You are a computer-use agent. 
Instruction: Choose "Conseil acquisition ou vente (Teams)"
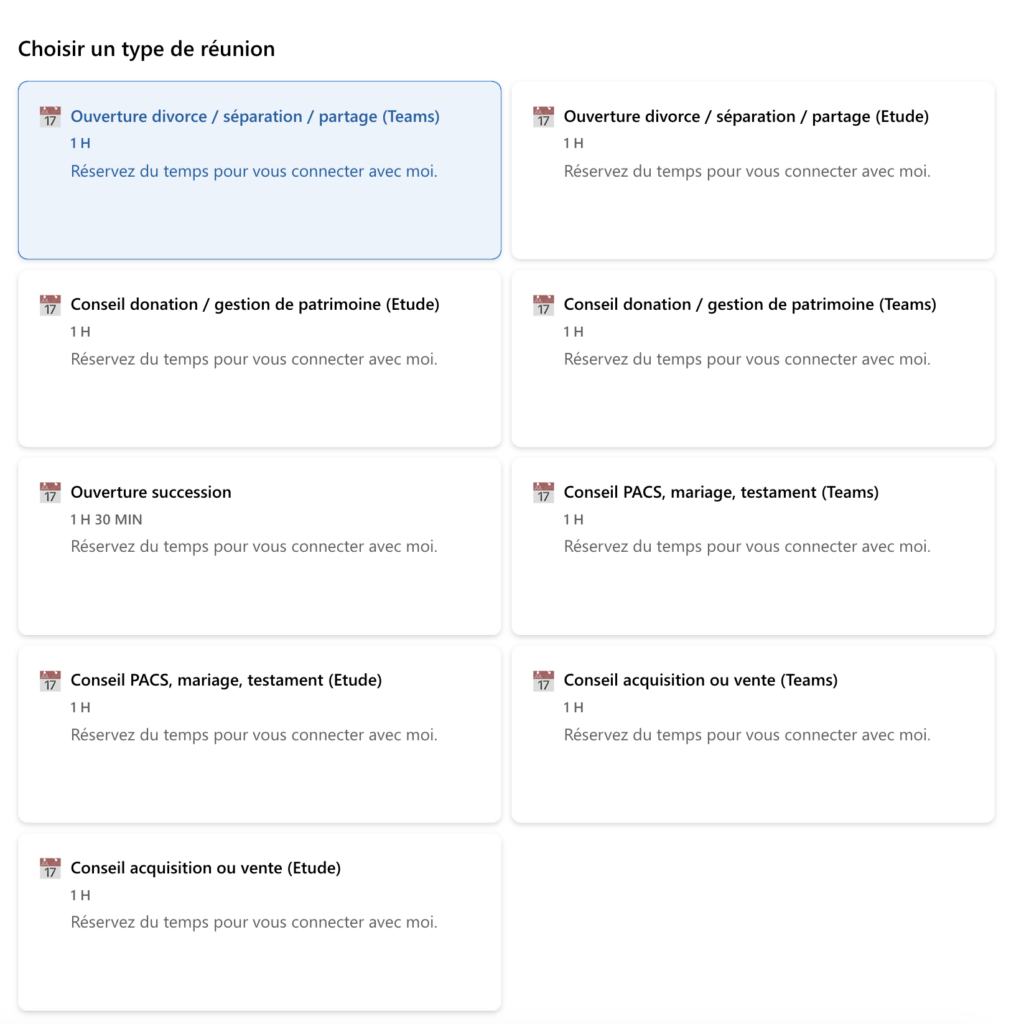pyautogui.click(x=701, y=681)
